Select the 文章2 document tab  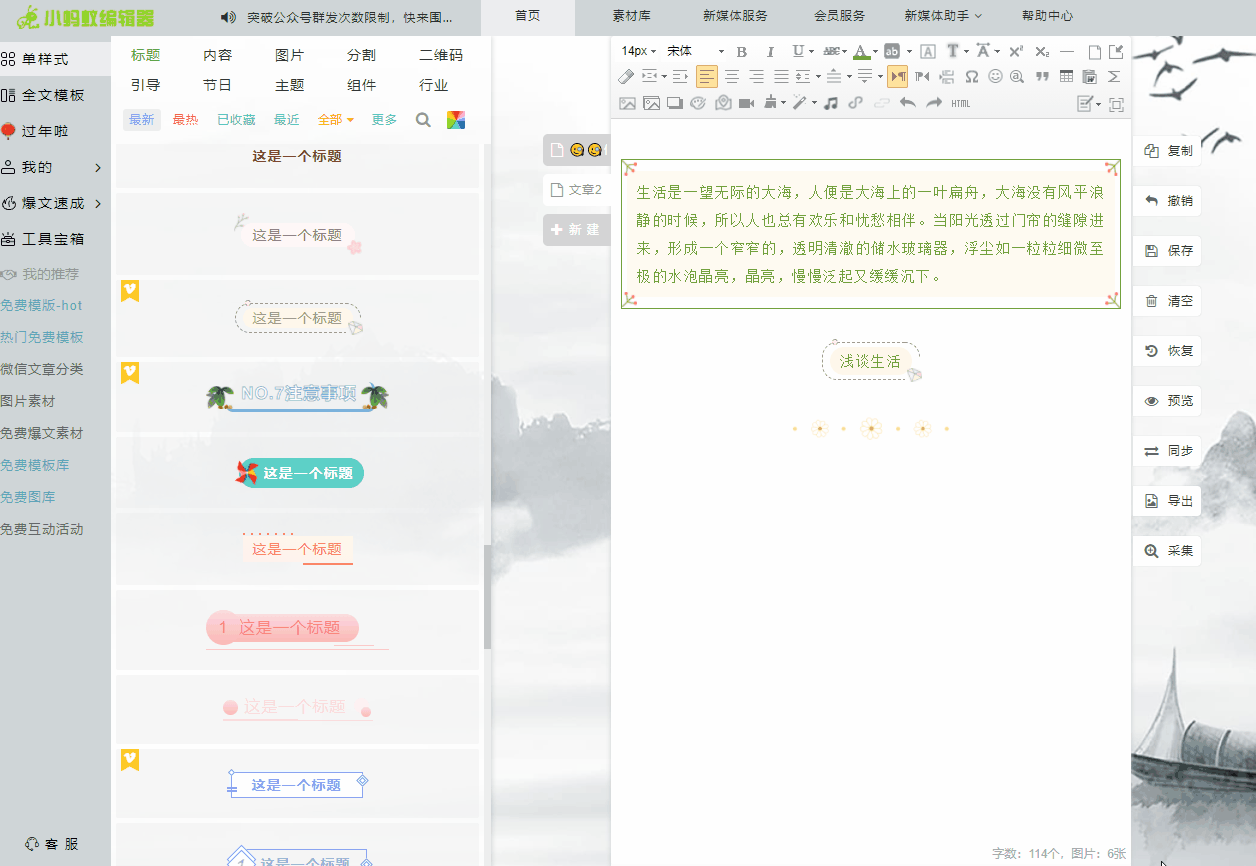tap(576, 189)
